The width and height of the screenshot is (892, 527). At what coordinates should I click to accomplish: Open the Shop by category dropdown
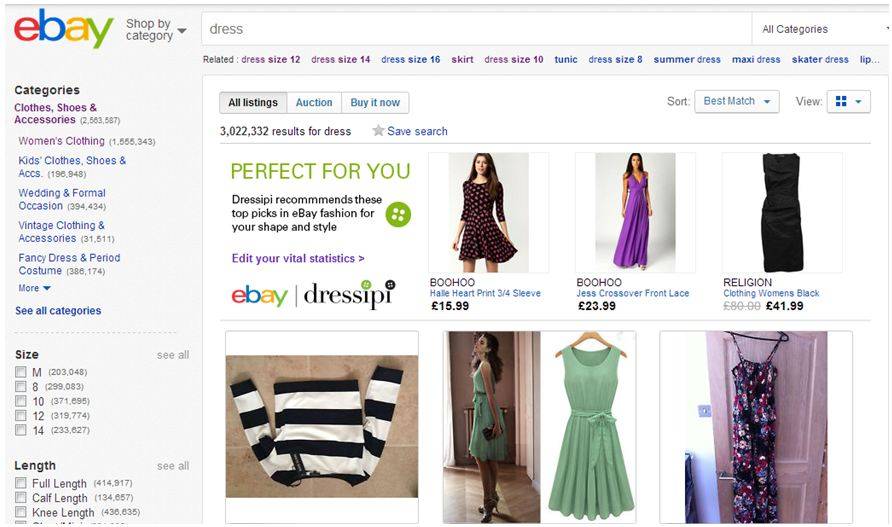click(156, 30)
